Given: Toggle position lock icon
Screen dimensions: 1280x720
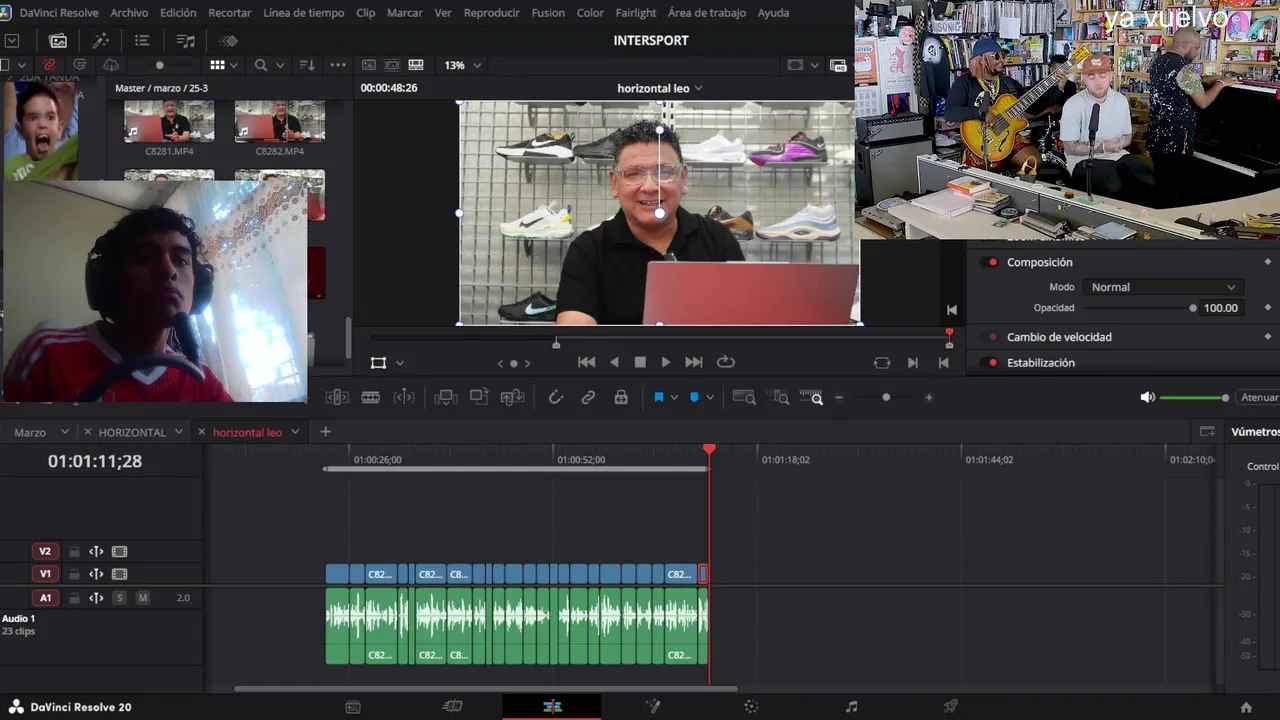Looking at the screenshot, I should (x=621, y=397).
